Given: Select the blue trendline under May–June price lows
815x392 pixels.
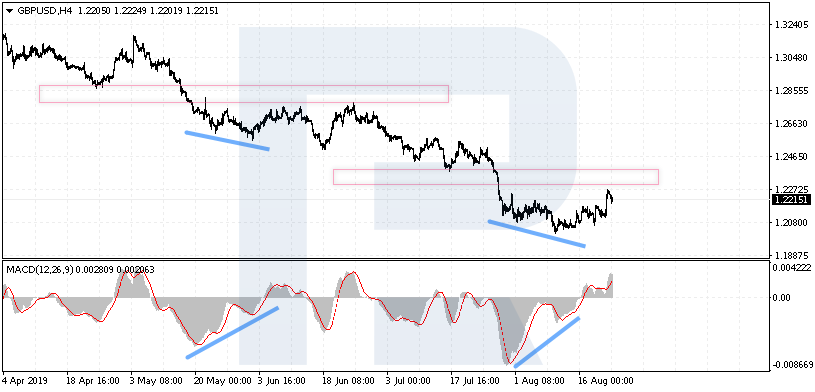Looking at the screenshot, I should [x=227, y=140].
